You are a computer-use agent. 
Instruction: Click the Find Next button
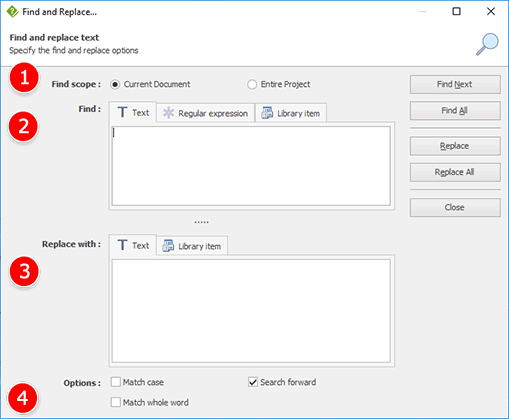455,84
